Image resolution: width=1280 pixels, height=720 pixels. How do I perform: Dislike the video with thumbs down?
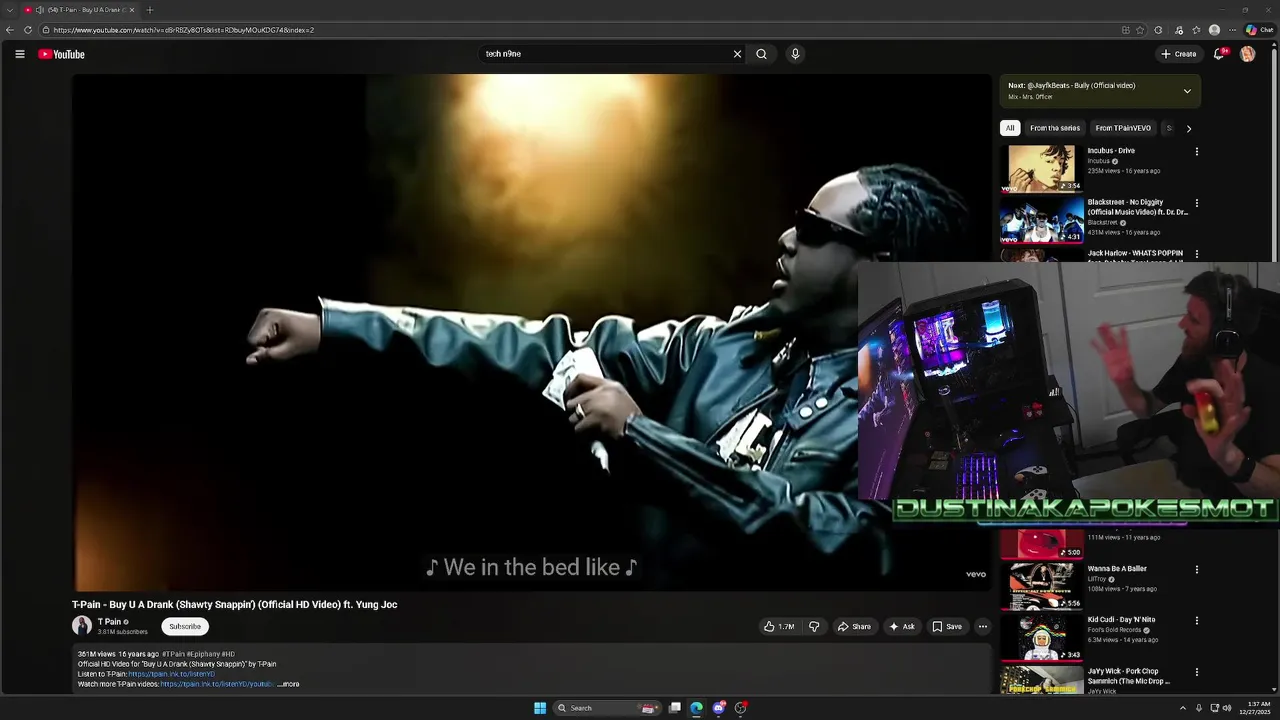coord(814,627)
